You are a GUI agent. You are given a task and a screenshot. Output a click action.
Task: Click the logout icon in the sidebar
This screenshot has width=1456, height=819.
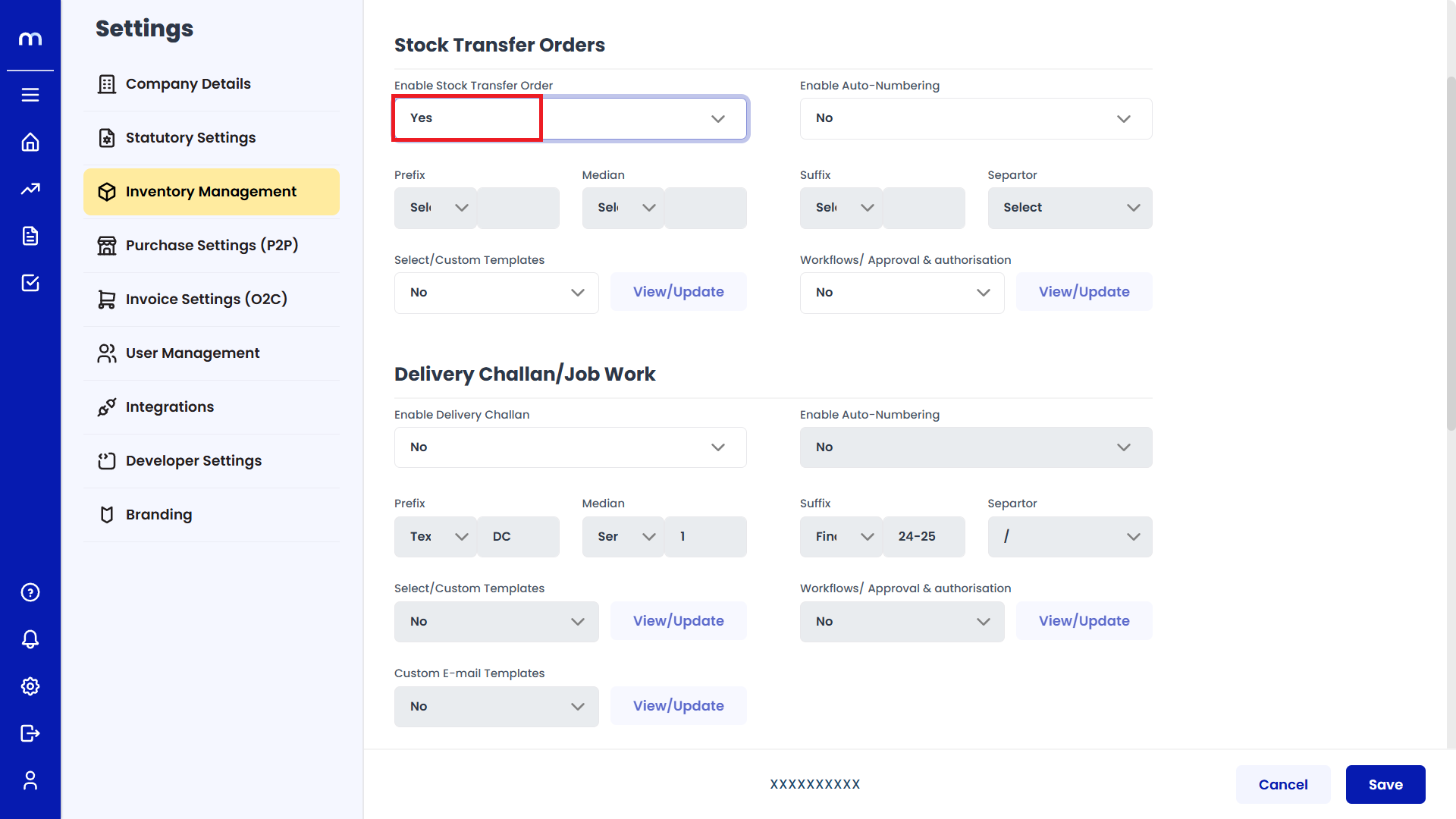coord(30,733)
